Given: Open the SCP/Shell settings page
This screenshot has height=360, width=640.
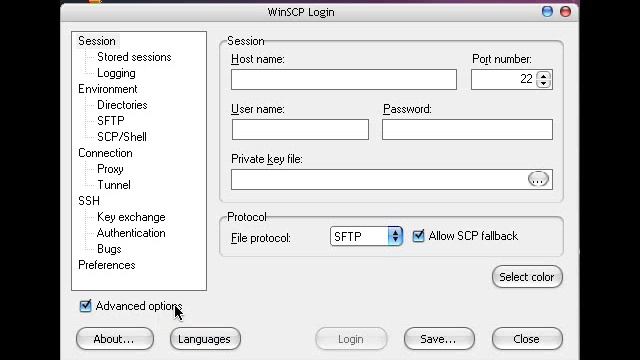Looking at the screenshot, I should click(122, 137).
